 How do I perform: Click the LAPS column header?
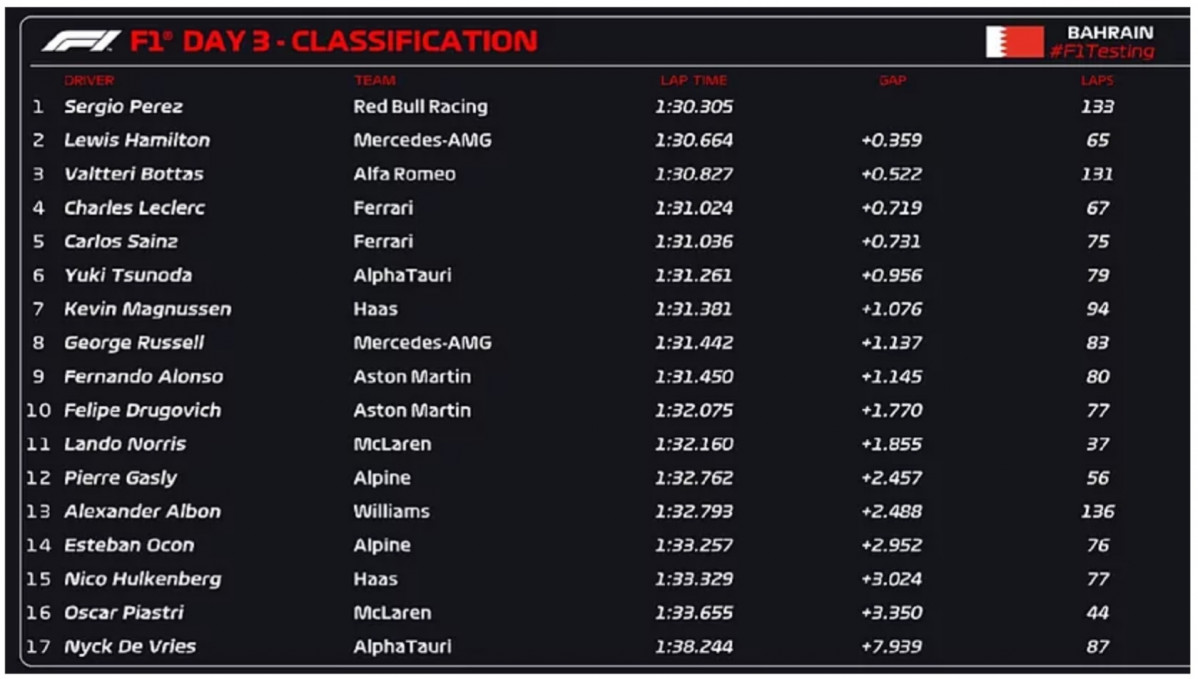(x=1097, y=80)
